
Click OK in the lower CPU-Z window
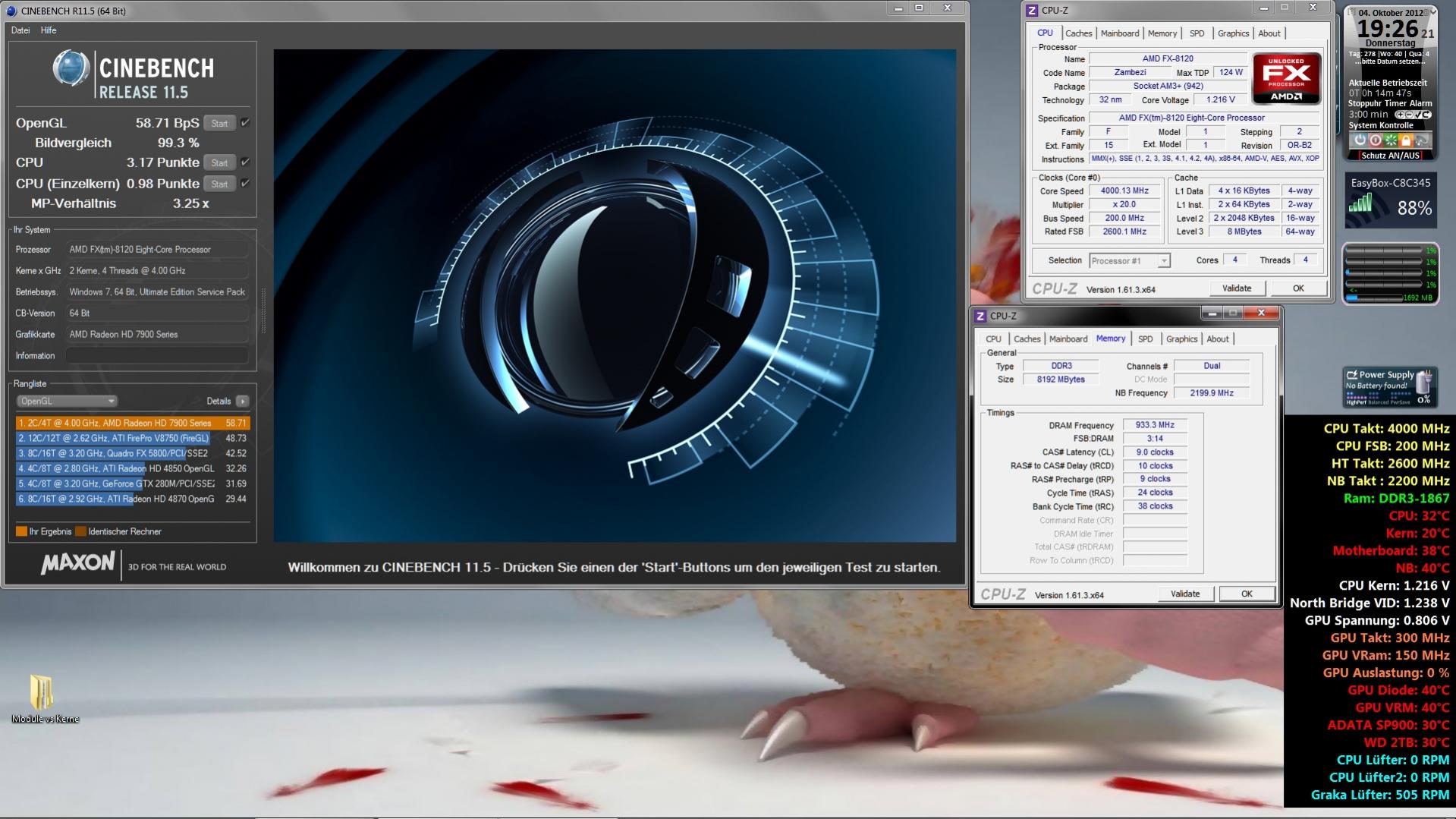[1247, 594]
